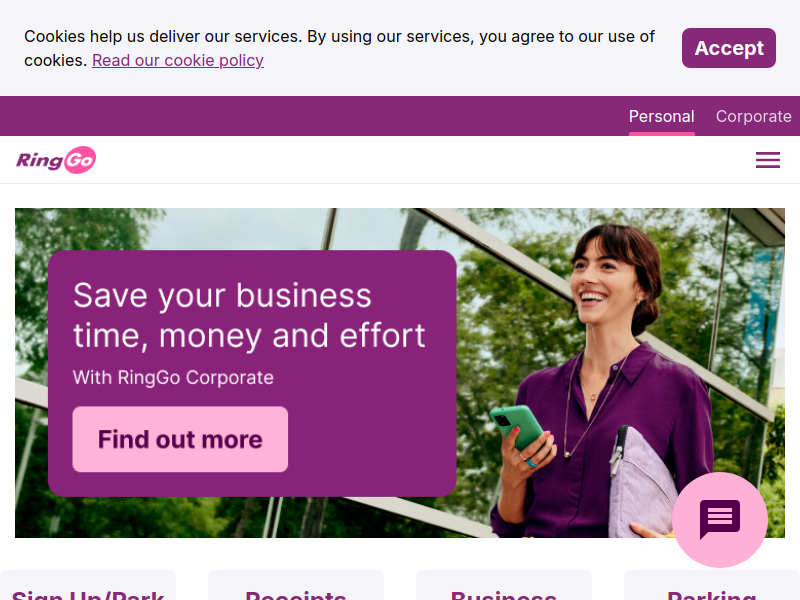The image size is (800, 600).
Task: Click the empty purple top bar area
Action: [x=306, y=116]
